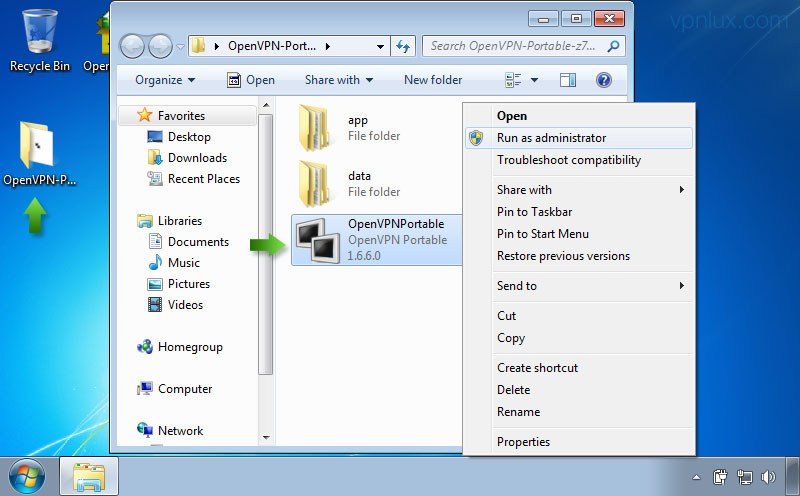Click the Libraries icon in sidebar
The image size is (800, 496).
(x=145, y=220)
